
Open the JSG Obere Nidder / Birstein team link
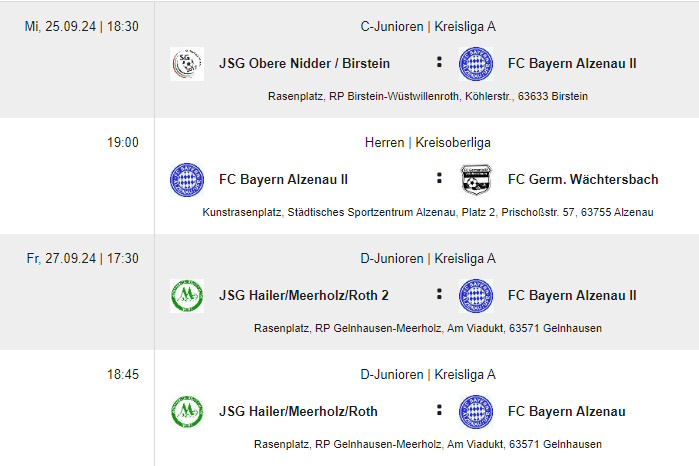pyautogui.click(x=304, y=63)
